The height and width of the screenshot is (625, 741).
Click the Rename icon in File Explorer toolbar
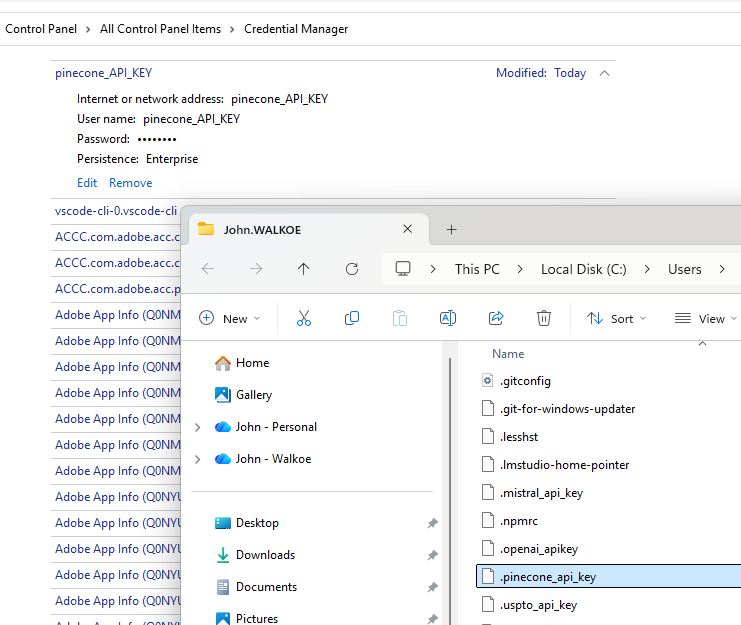coord(448,318)
